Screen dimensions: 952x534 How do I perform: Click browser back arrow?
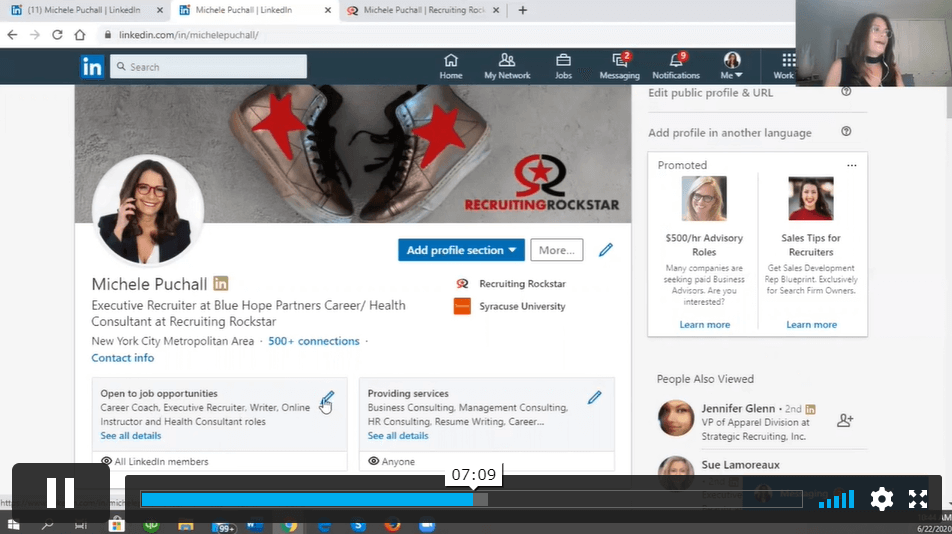tap(12, 35)
